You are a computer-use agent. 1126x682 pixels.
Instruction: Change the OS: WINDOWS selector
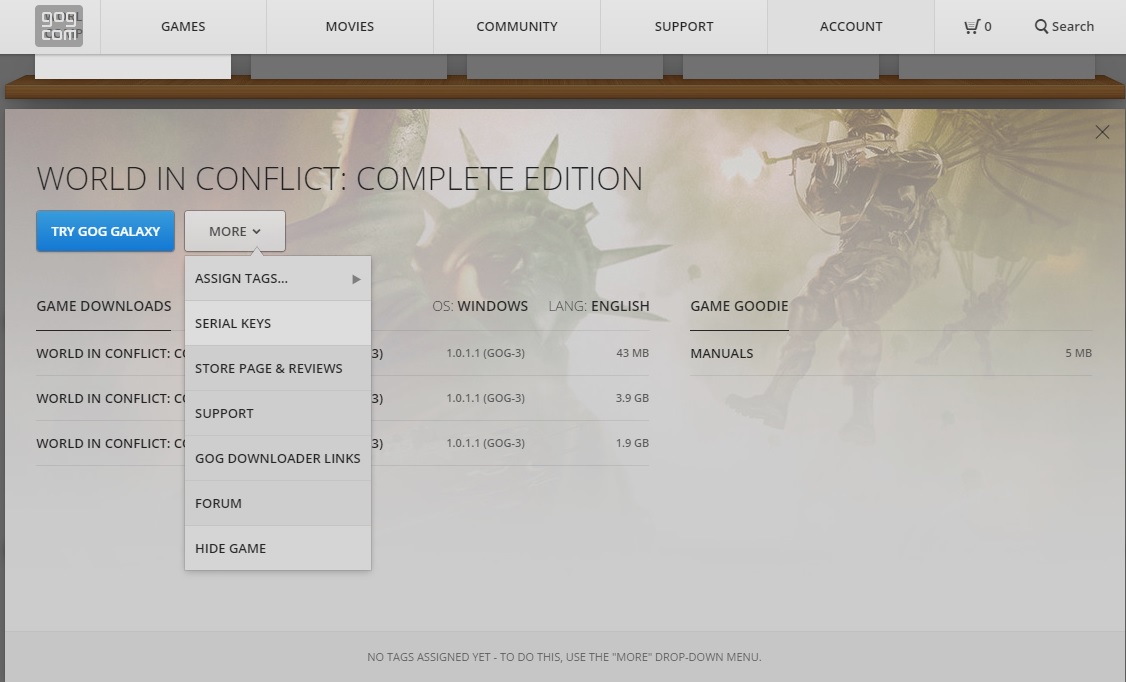tap(480, 306)
